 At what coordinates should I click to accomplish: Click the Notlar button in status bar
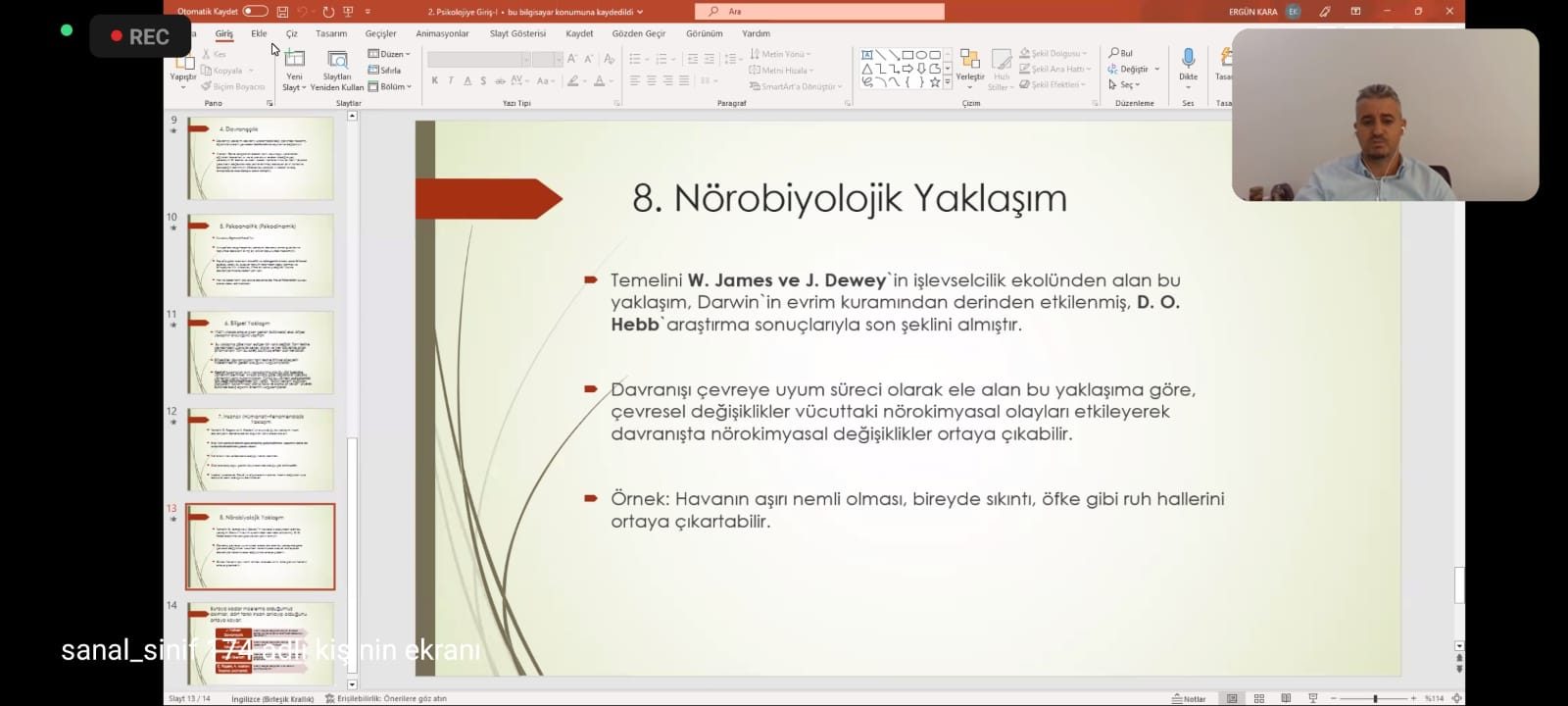[x=1189, y=698]
